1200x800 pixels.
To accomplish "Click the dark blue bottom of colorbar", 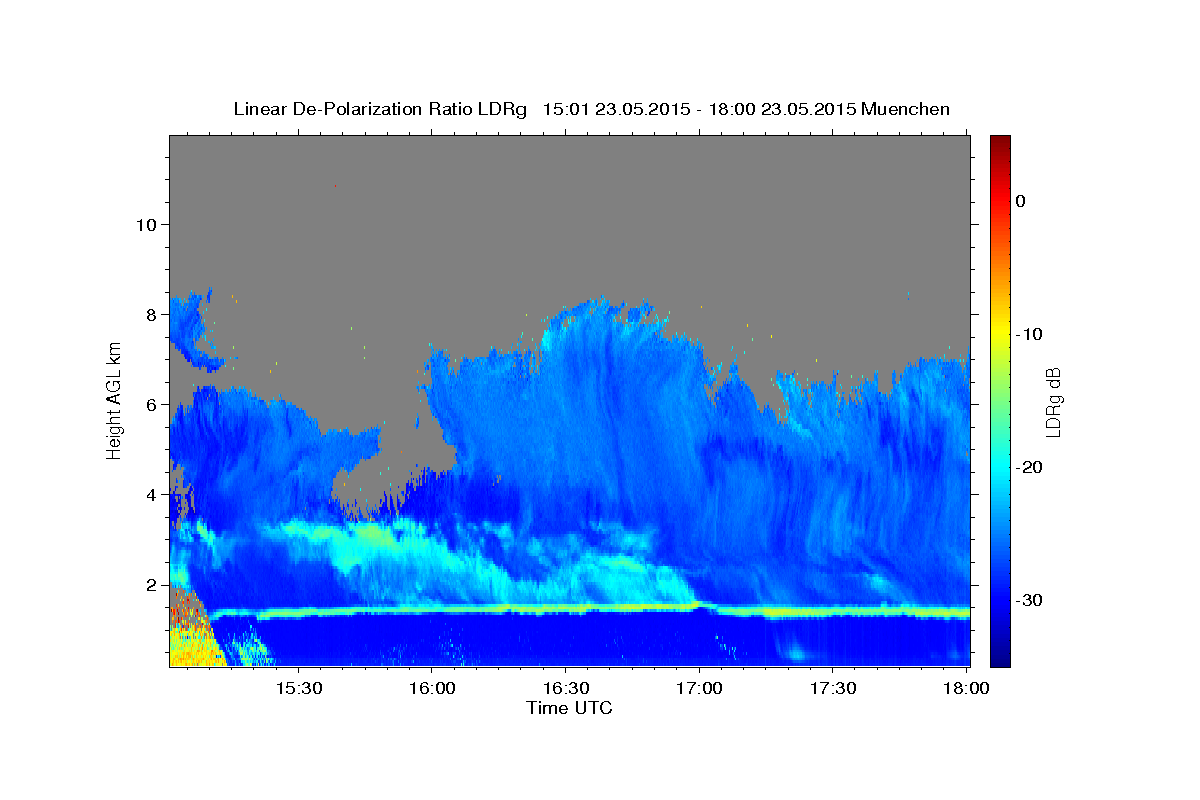I will (1000, 658).
